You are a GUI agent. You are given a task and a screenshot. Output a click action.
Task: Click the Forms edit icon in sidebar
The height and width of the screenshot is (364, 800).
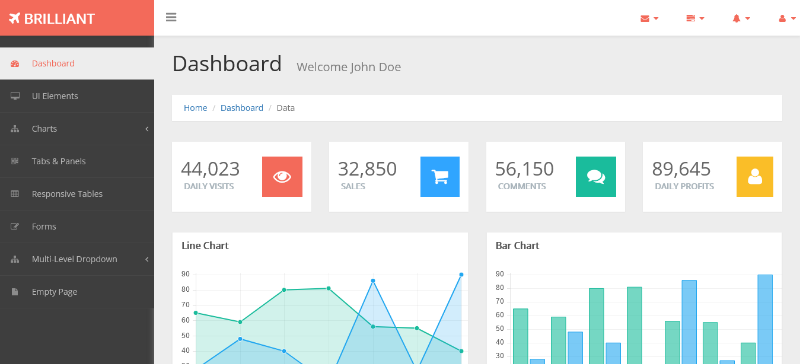point(15,227)
